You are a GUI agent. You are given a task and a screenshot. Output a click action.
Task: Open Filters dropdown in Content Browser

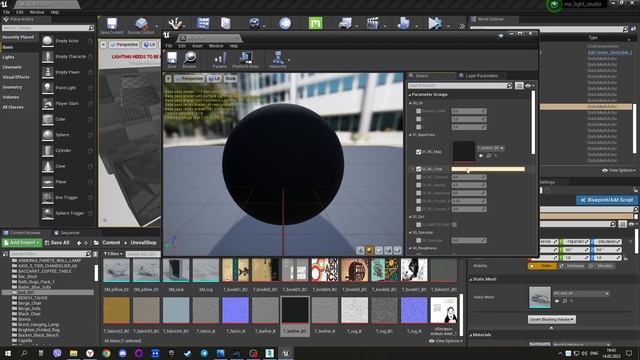[x=113, y=254]
